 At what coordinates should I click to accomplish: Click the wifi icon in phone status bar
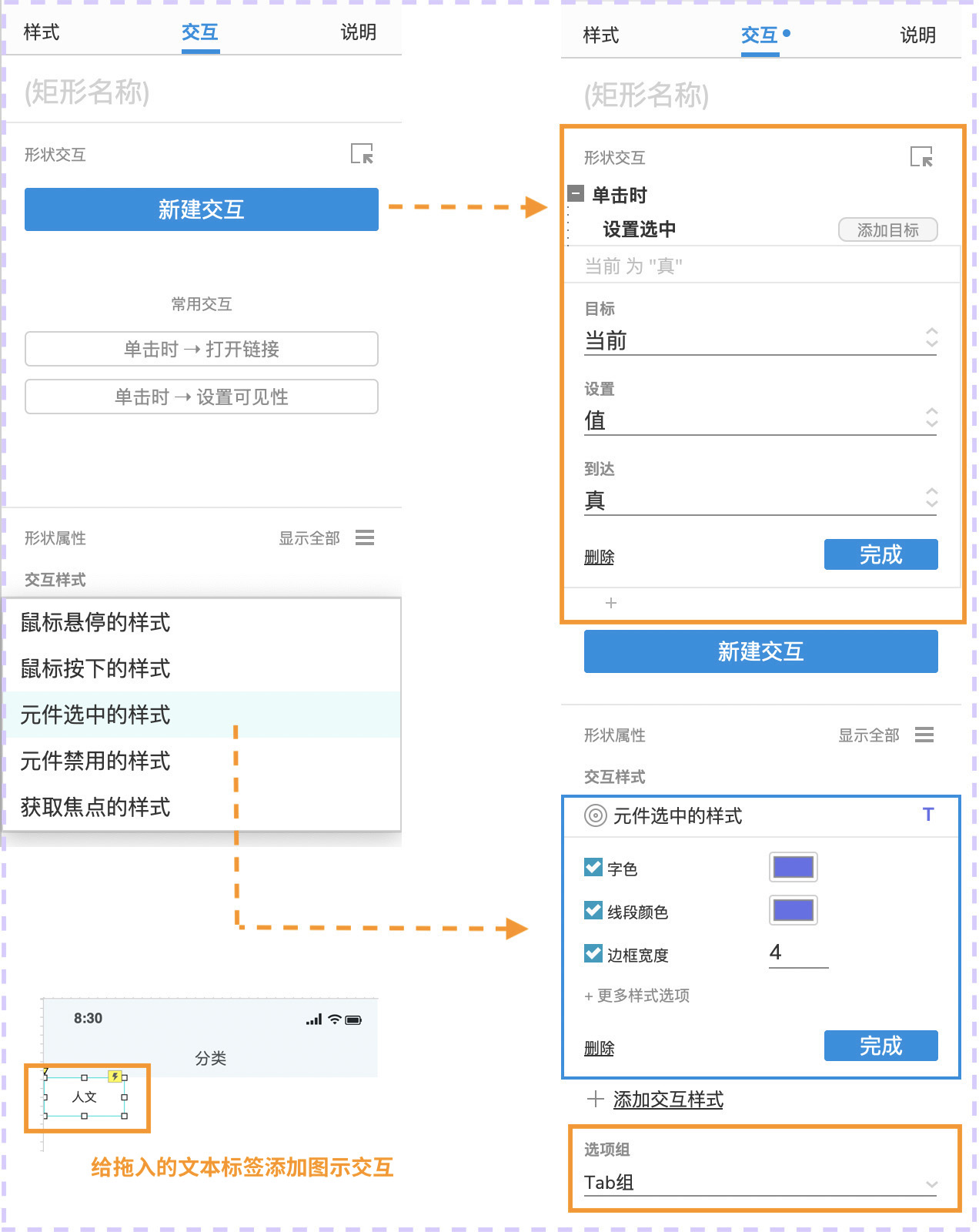(x=334, y=1019)
